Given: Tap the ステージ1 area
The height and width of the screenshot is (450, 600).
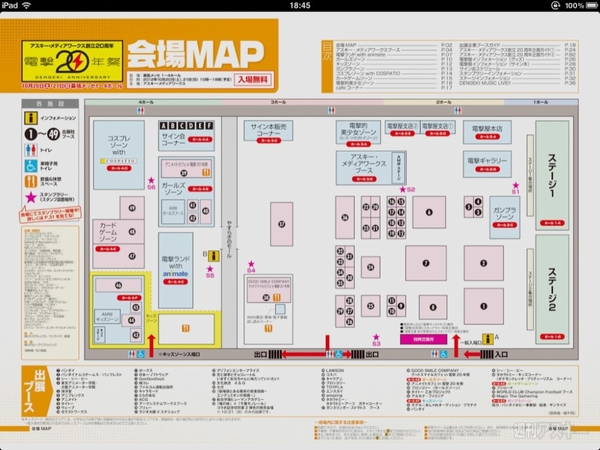Looking at the screenshot, I should click(552, 175).
